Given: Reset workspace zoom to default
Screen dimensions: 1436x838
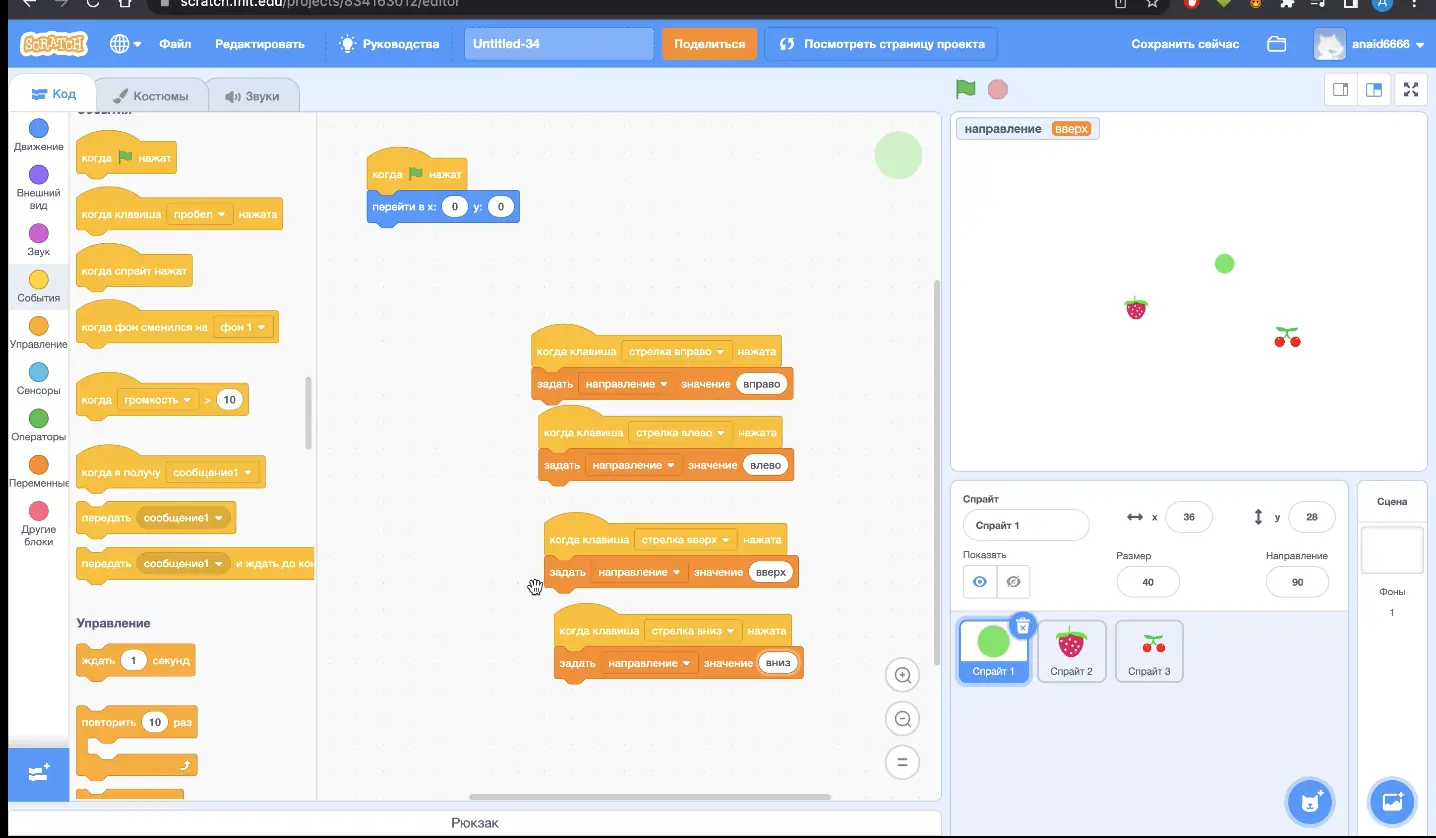Looking at the screenshot, I should [x=902, y=762].
